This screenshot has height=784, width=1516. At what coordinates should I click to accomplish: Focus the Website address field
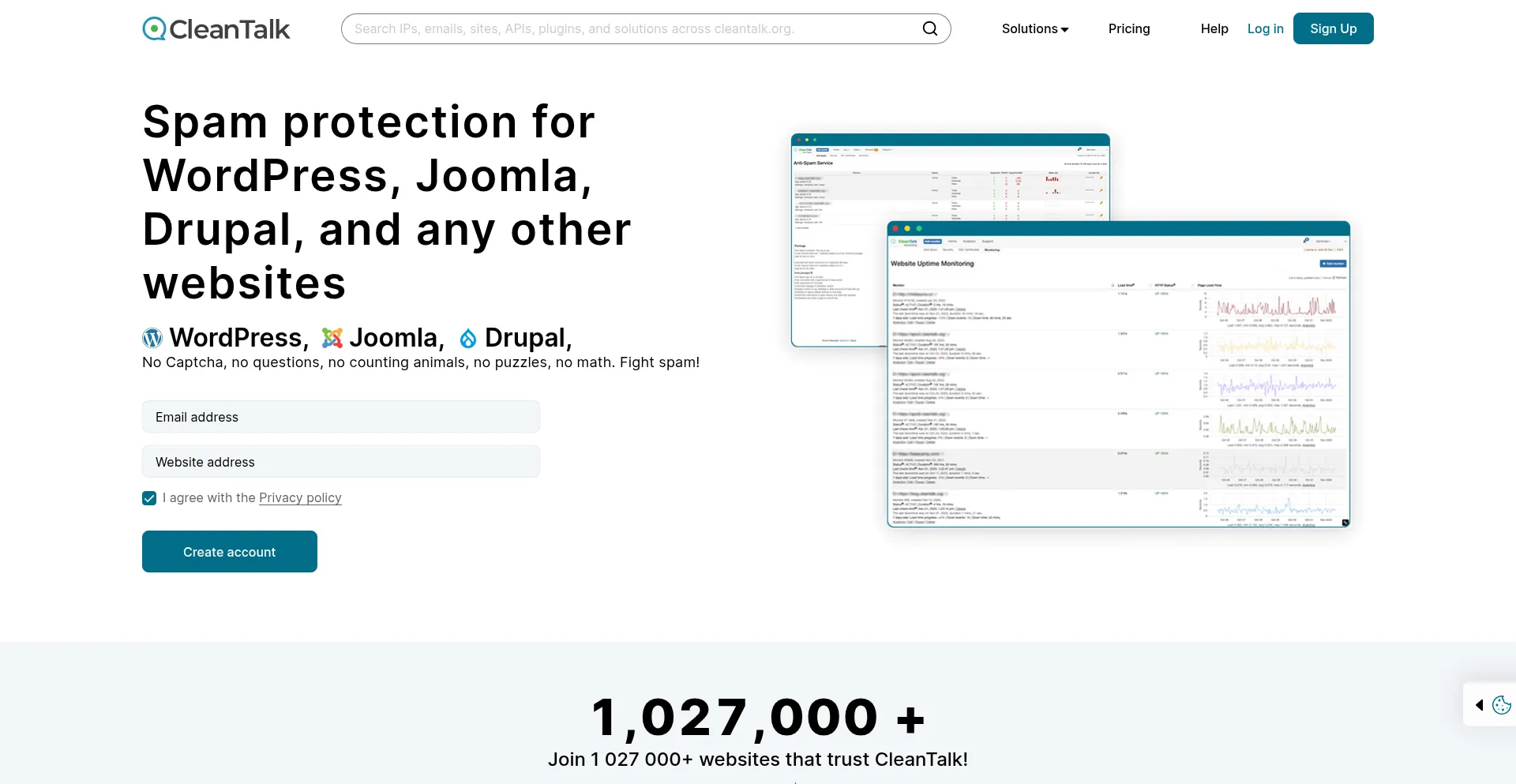341,462
